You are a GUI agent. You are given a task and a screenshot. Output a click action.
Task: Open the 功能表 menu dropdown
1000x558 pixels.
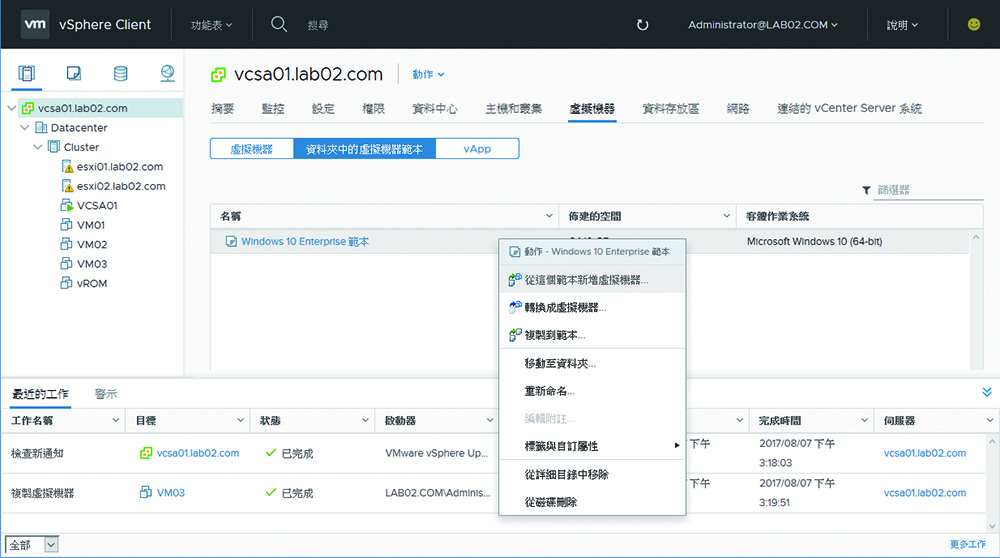point(211,25)
